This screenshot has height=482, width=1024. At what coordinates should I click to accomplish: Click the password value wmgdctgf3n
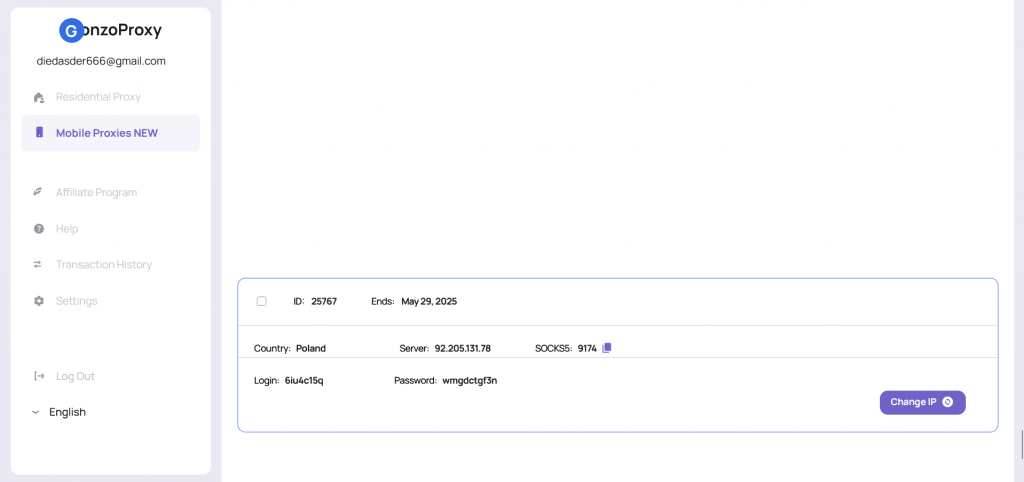coord(470,380)
